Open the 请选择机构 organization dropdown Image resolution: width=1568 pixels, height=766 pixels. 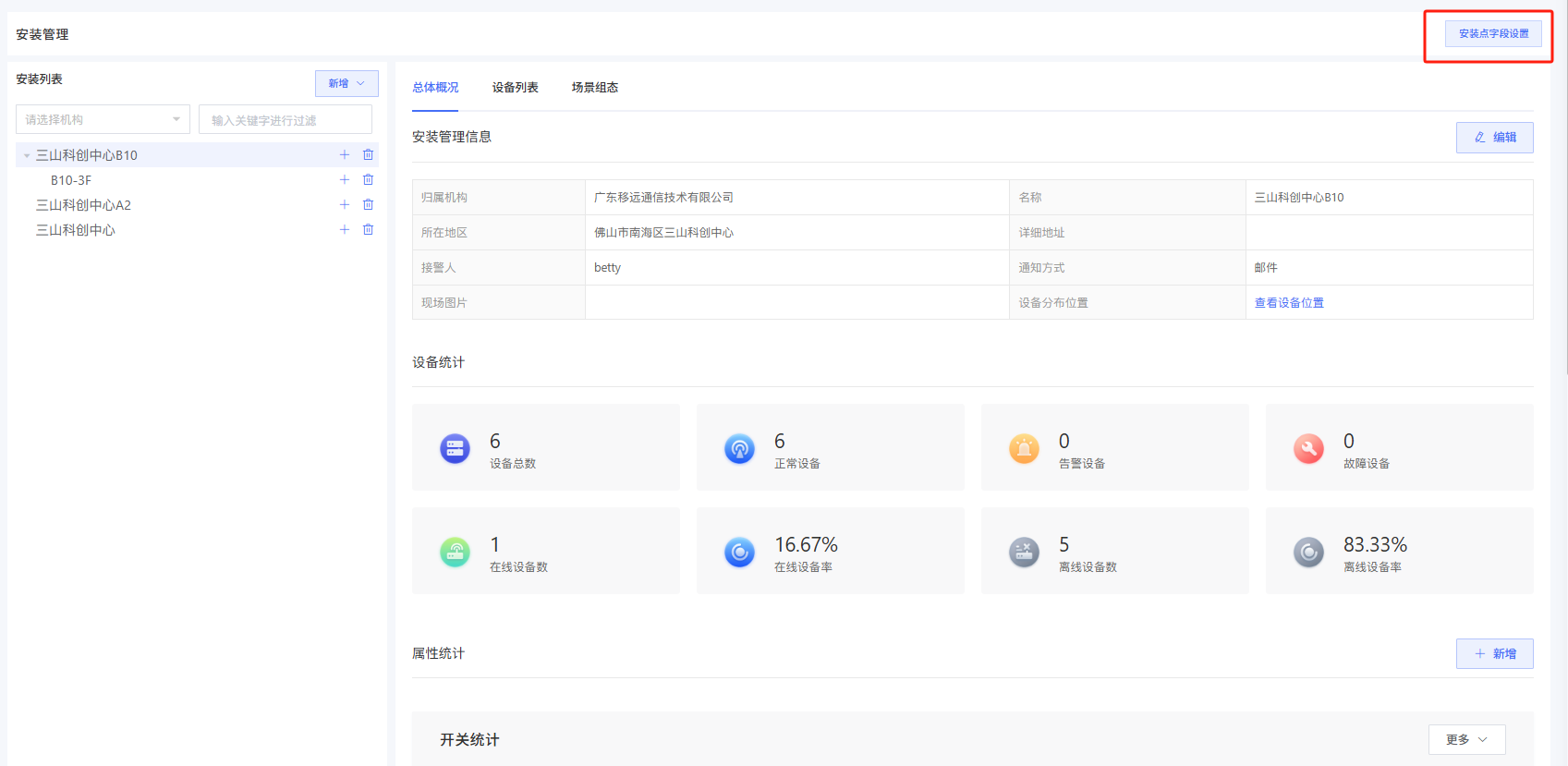(x=103, y=119)
